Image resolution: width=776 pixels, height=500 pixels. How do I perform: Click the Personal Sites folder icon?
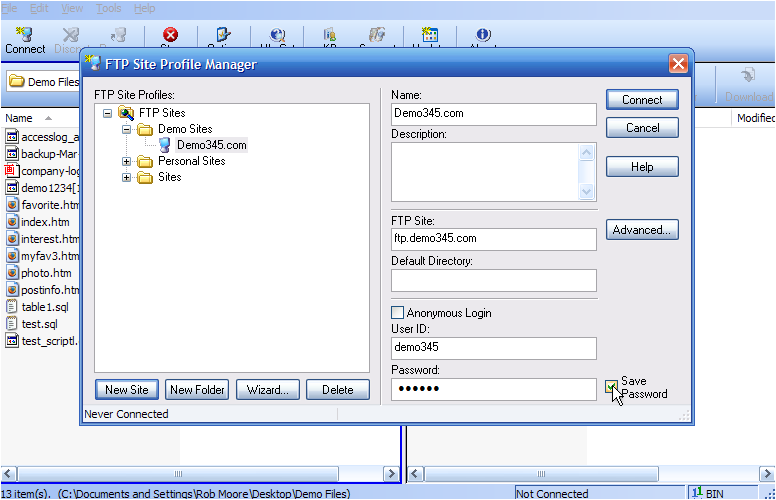click(x=145, y=161)
